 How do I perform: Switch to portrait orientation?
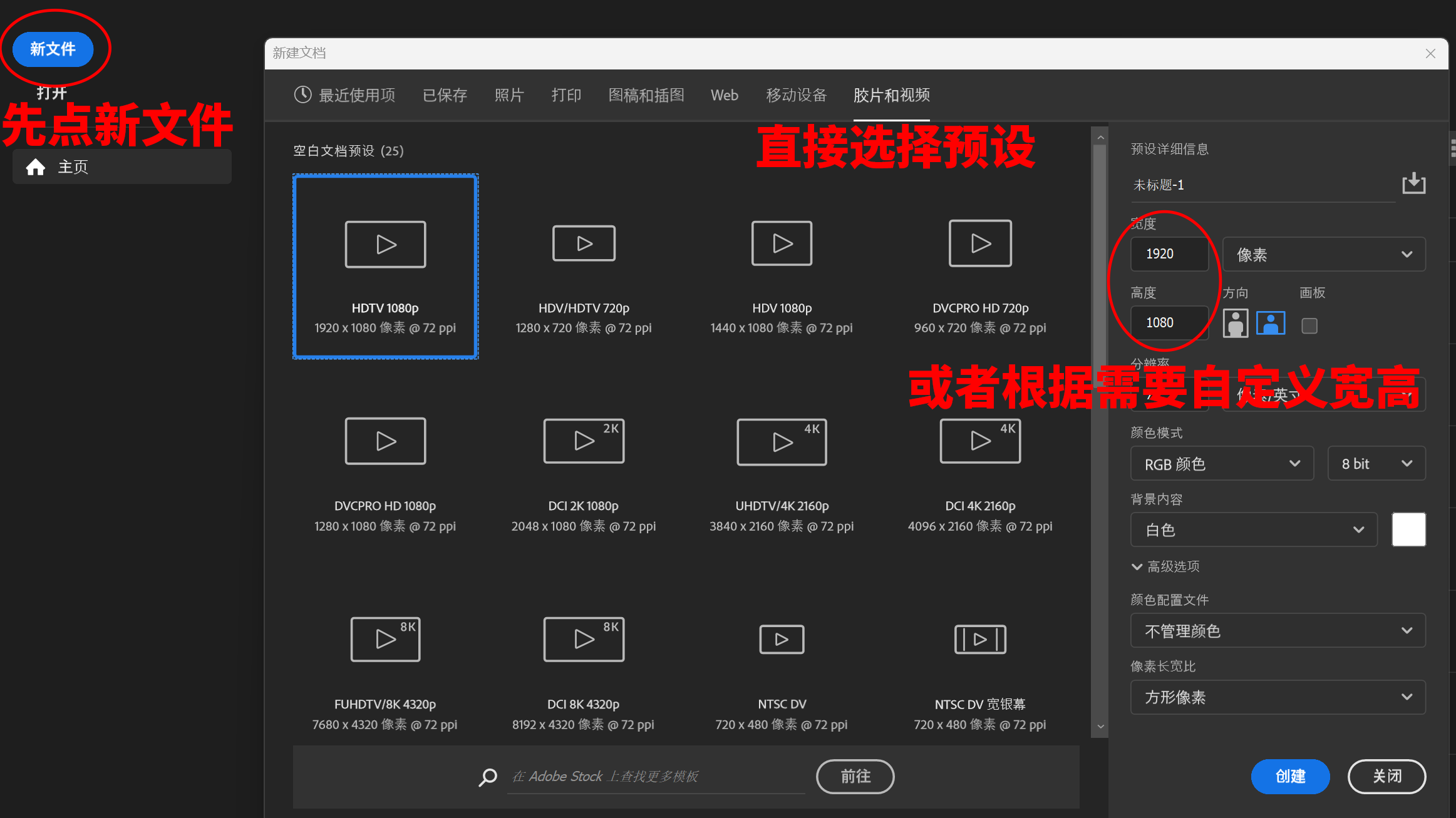coord(1235,324)
